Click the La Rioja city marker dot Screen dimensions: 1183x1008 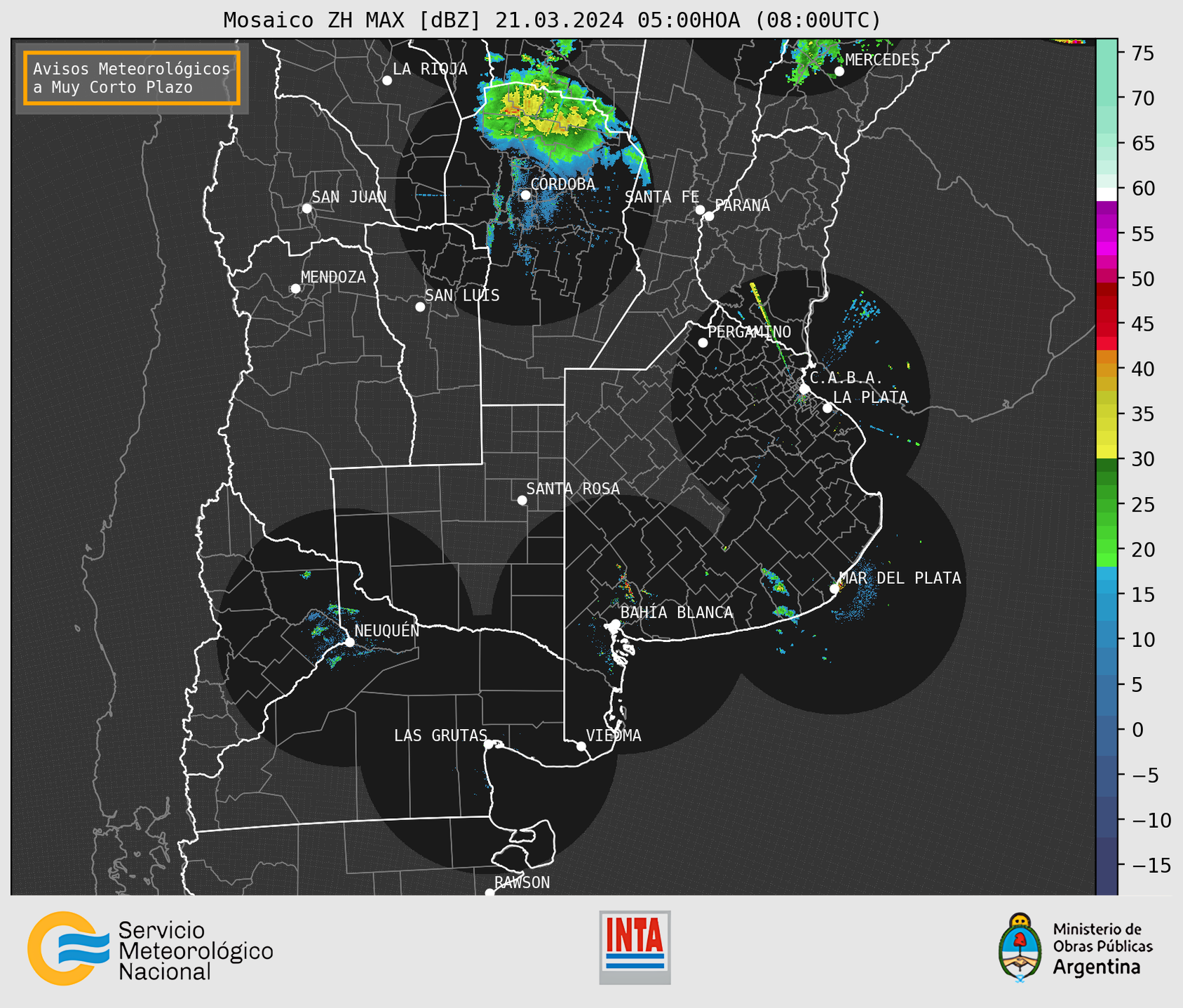(x=387, y=81)
